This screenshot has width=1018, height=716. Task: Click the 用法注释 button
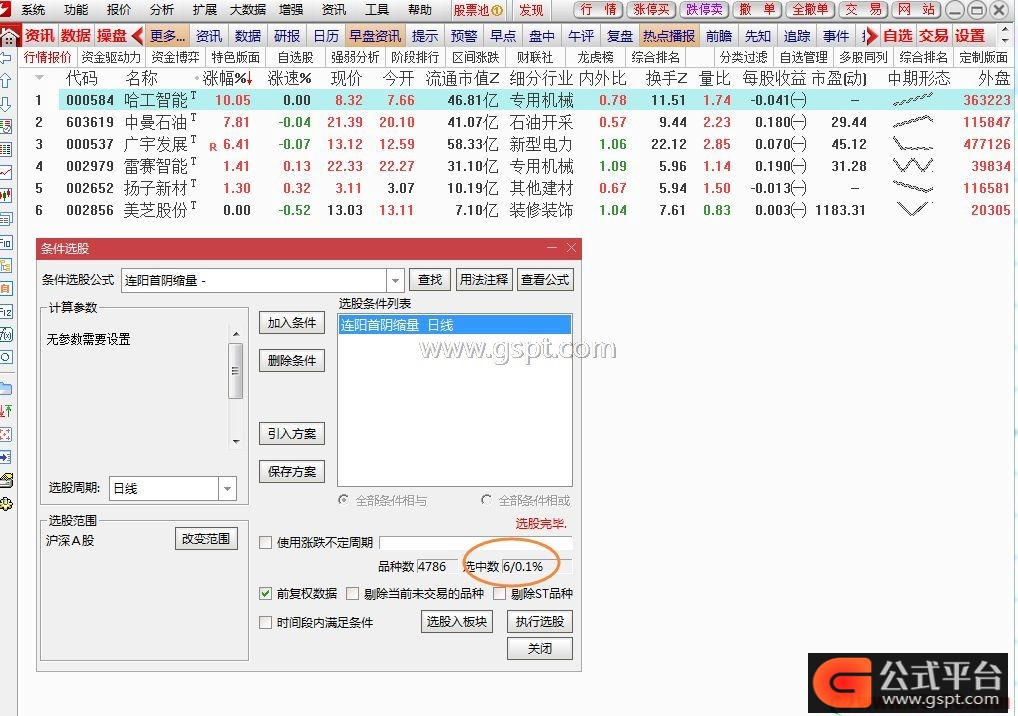tap(484, 280)
